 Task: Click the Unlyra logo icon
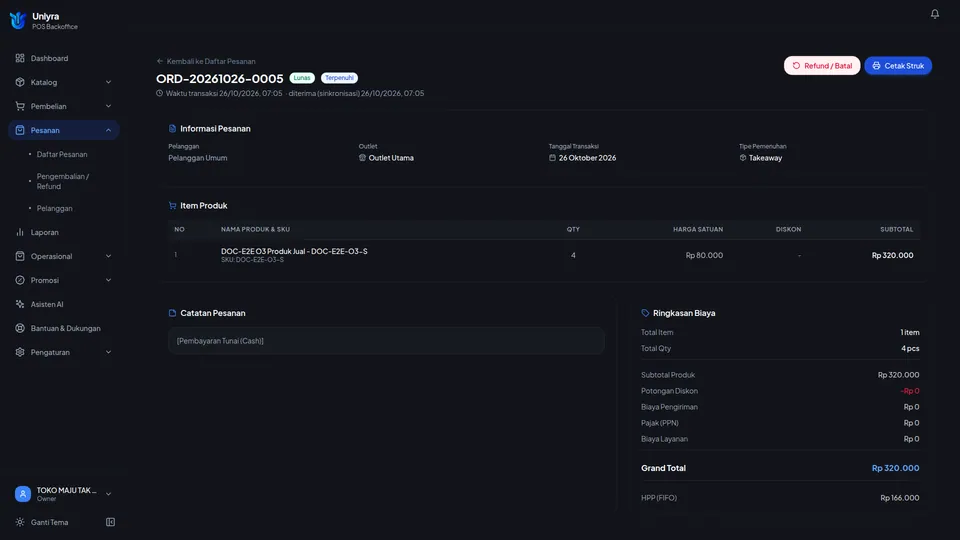pyautogui.click(x=18, y=21)
